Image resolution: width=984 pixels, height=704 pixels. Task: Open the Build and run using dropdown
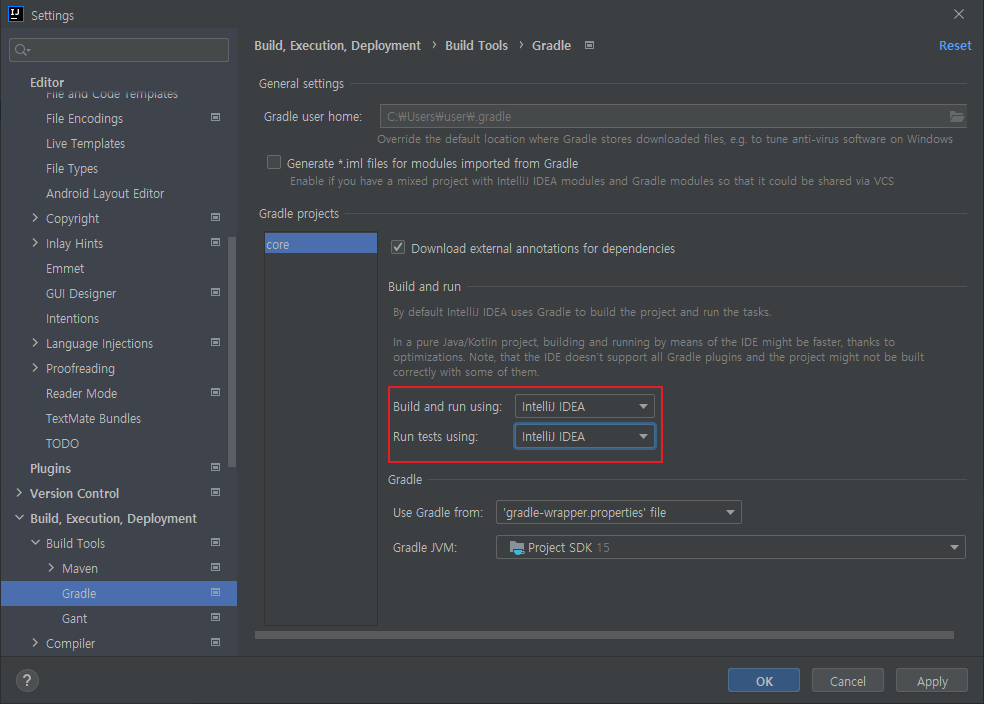click(x=584, y=407)
